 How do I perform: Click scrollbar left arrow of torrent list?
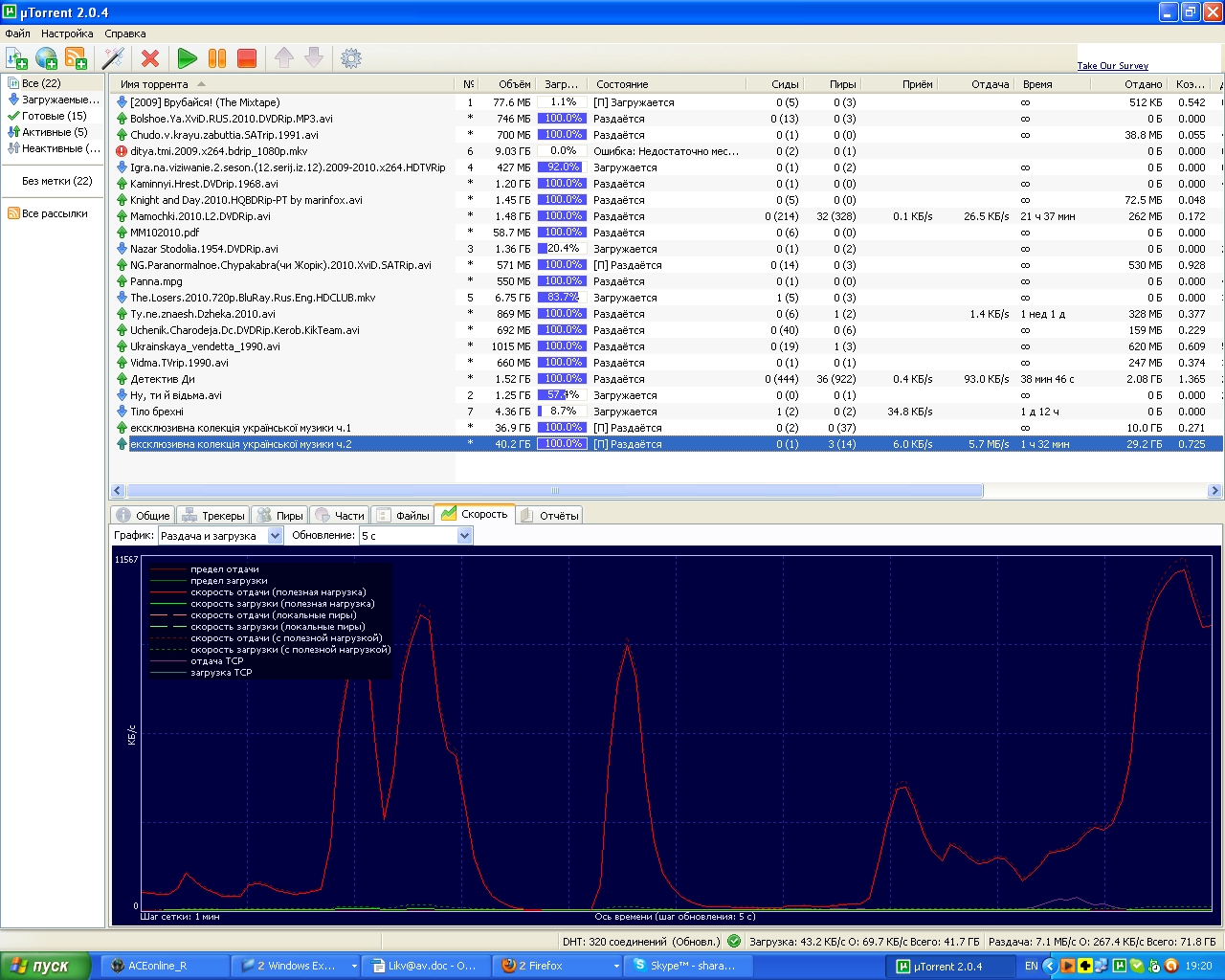click(x=118, y=491)
